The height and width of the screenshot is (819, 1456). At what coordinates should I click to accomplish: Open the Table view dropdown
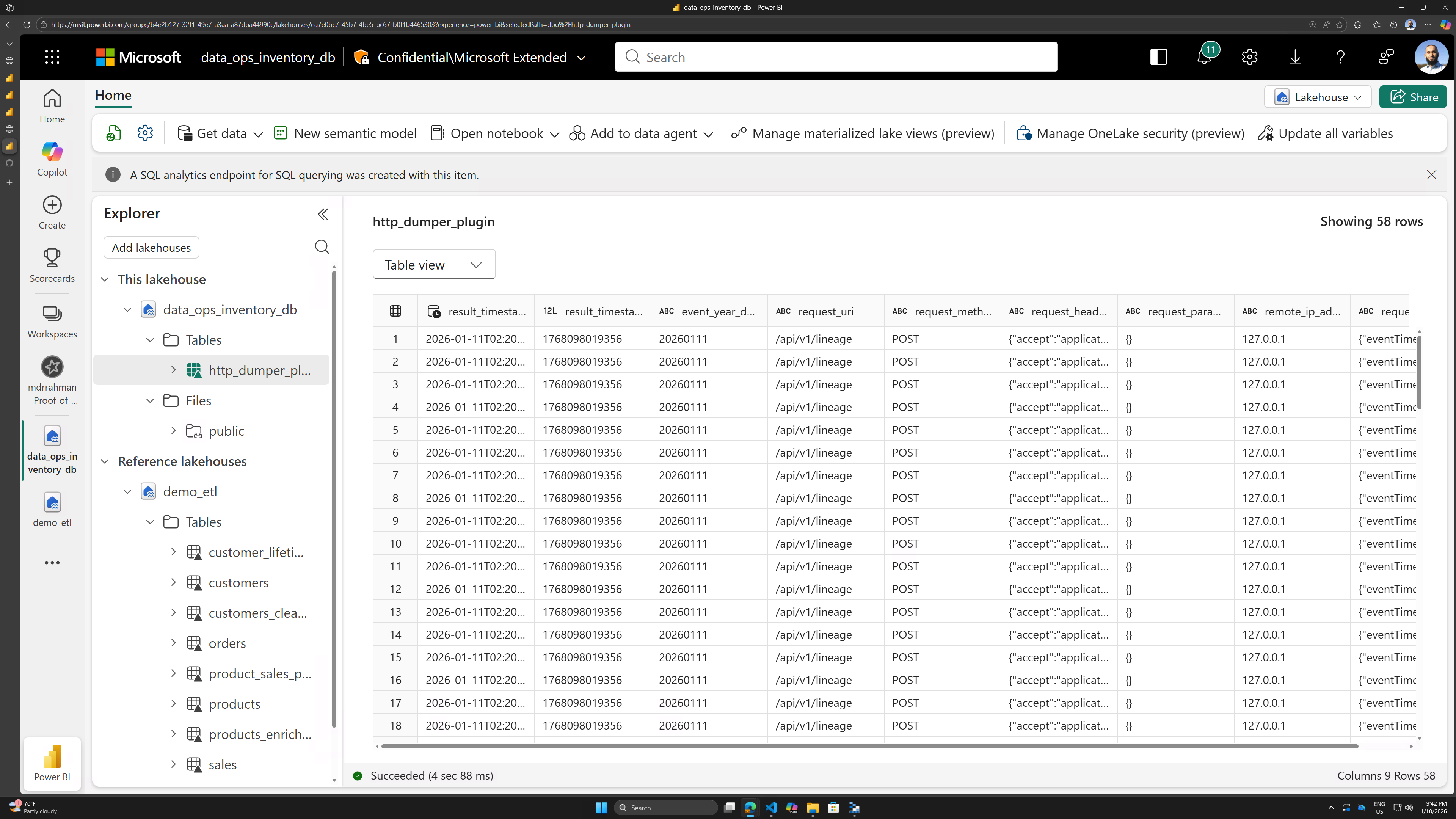click(x=433, y=265)
